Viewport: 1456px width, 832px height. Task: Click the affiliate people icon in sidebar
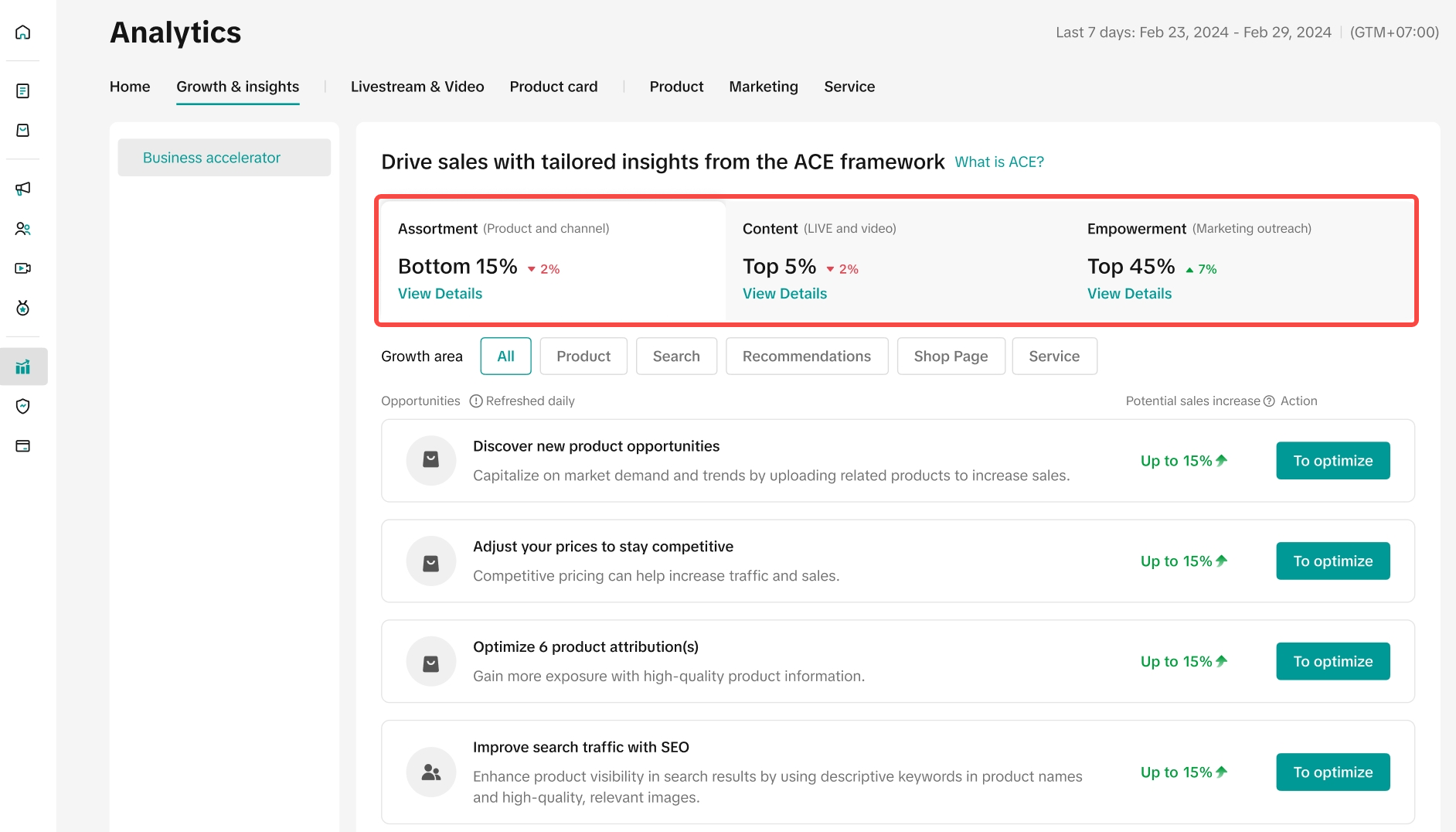[23, 229]
